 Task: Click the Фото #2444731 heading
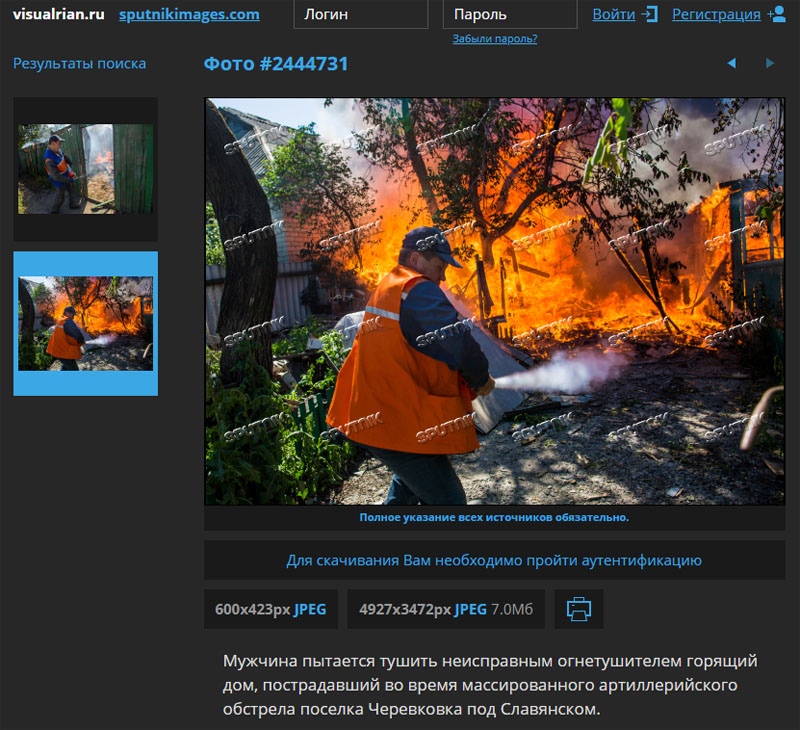(276, 64)
